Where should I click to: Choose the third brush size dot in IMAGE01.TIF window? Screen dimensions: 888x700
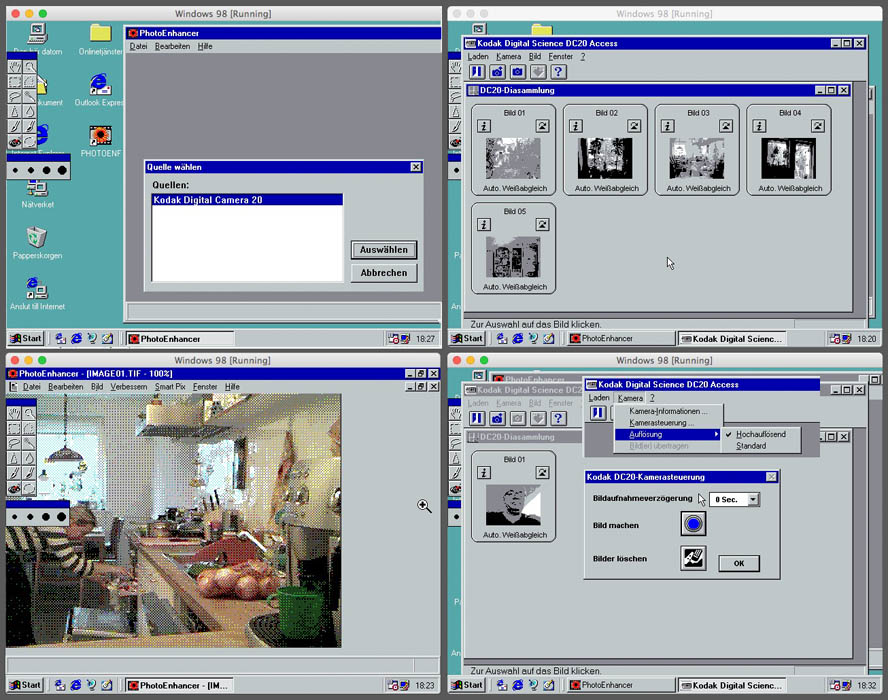coord(46,517)
